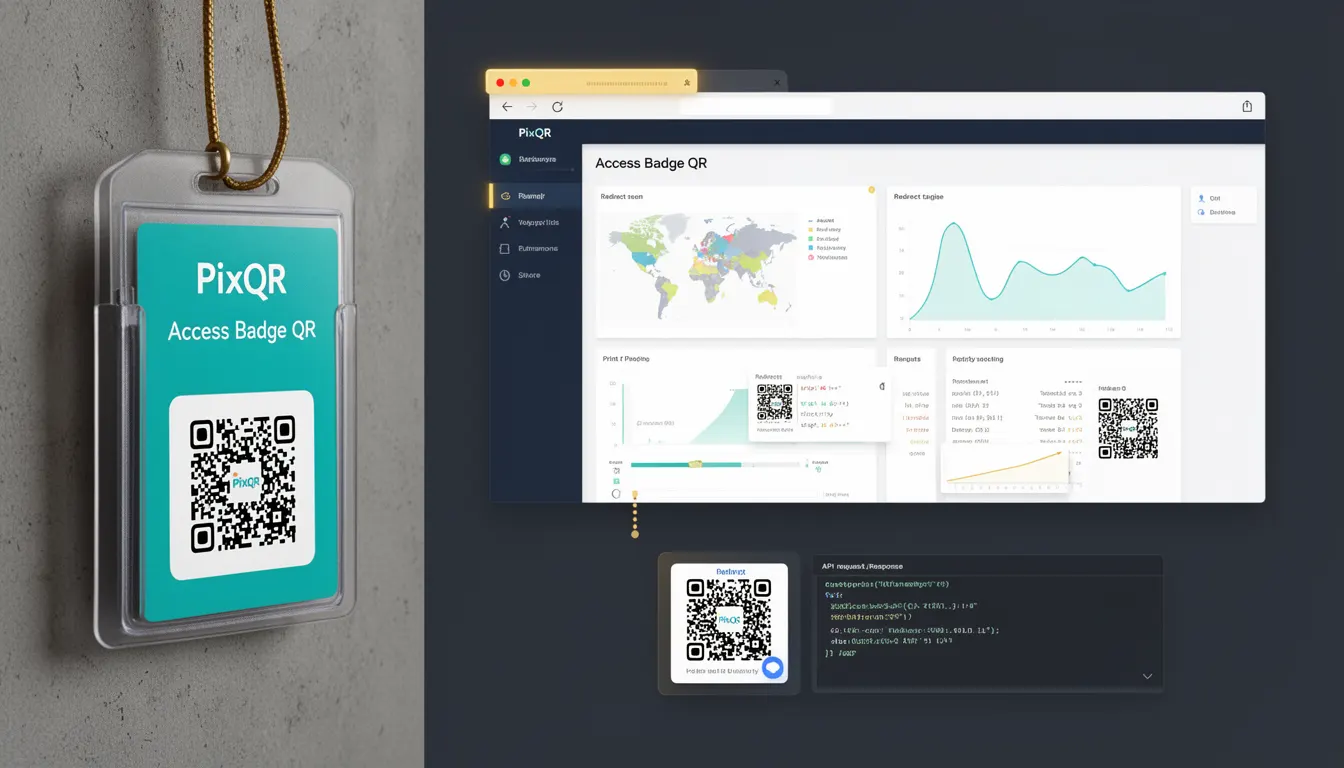This screenshot has width=1344, height=768.
Task: Select the highlighted second sidebar item
Action: coord(535,196)
